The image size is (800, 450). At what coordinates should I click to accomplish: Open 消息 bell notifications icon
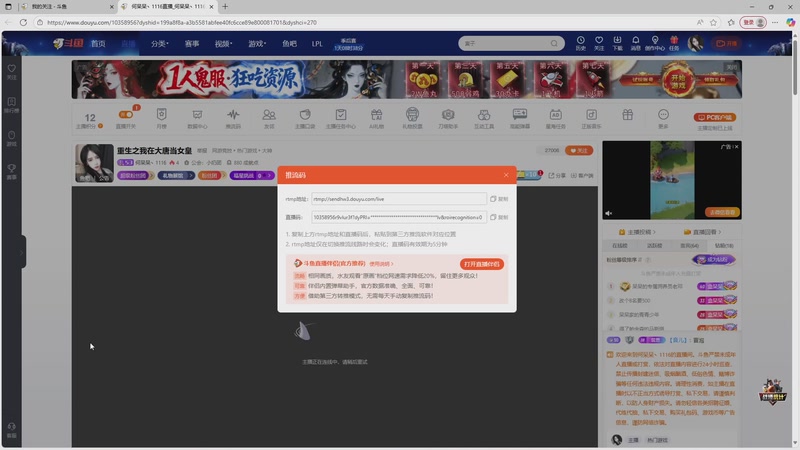[x=636, y=43]
